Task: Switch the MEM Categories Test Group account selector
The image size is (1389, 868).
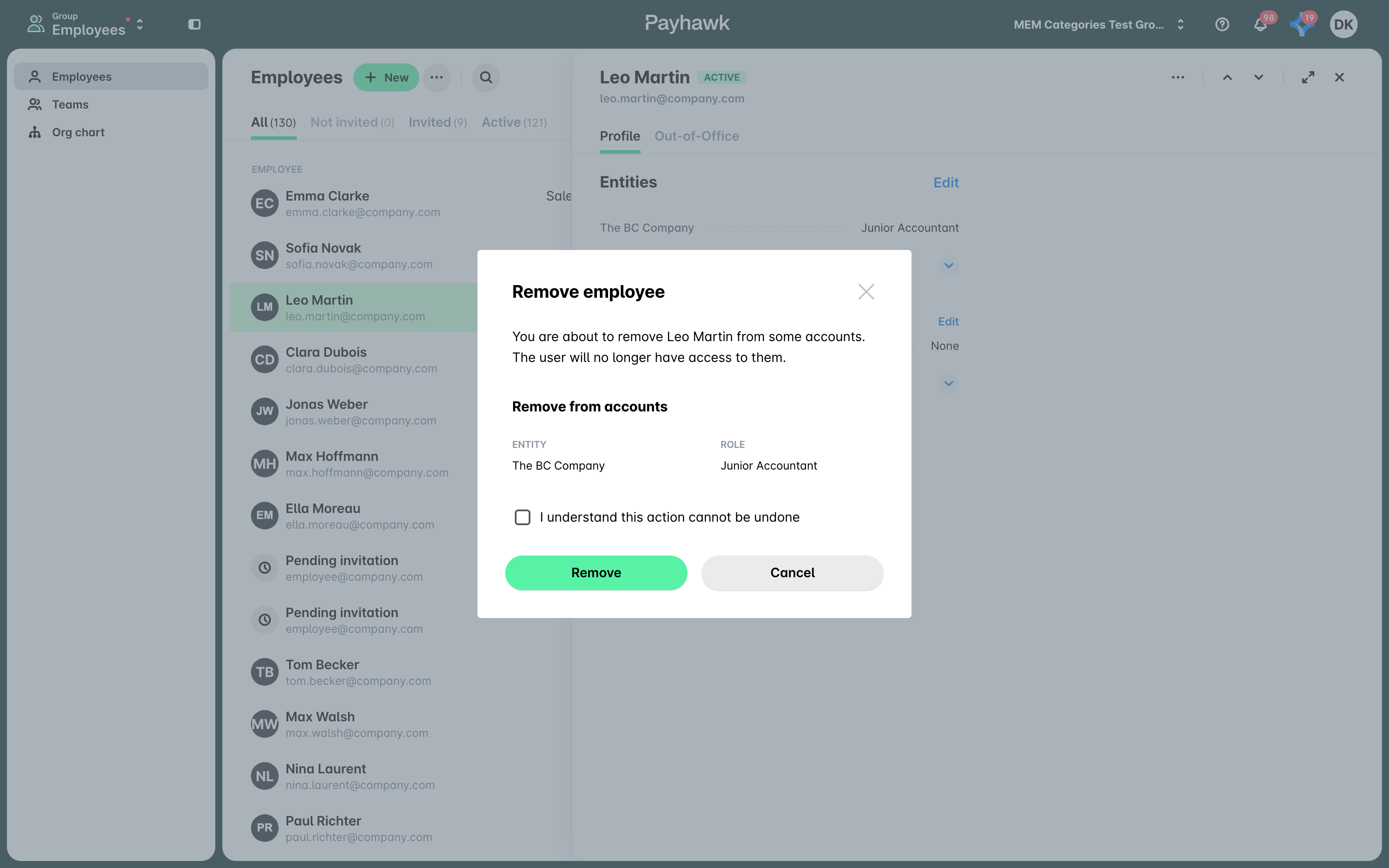Action: pyautogui.click(x=1099, y=24)
